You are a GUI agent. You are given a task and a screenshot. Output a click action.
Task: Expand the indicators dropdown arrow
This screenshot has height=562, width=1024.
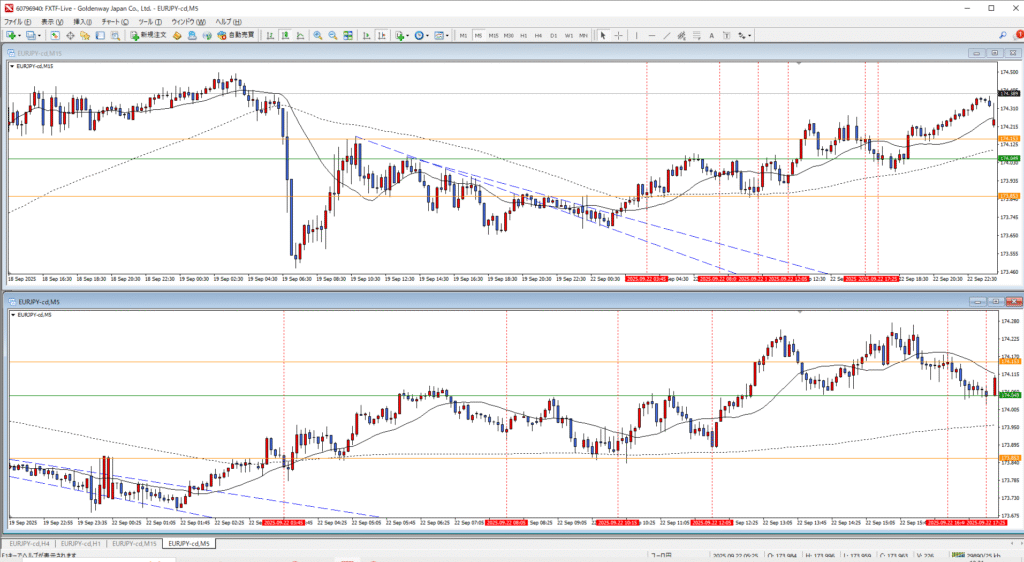point(408,35)
